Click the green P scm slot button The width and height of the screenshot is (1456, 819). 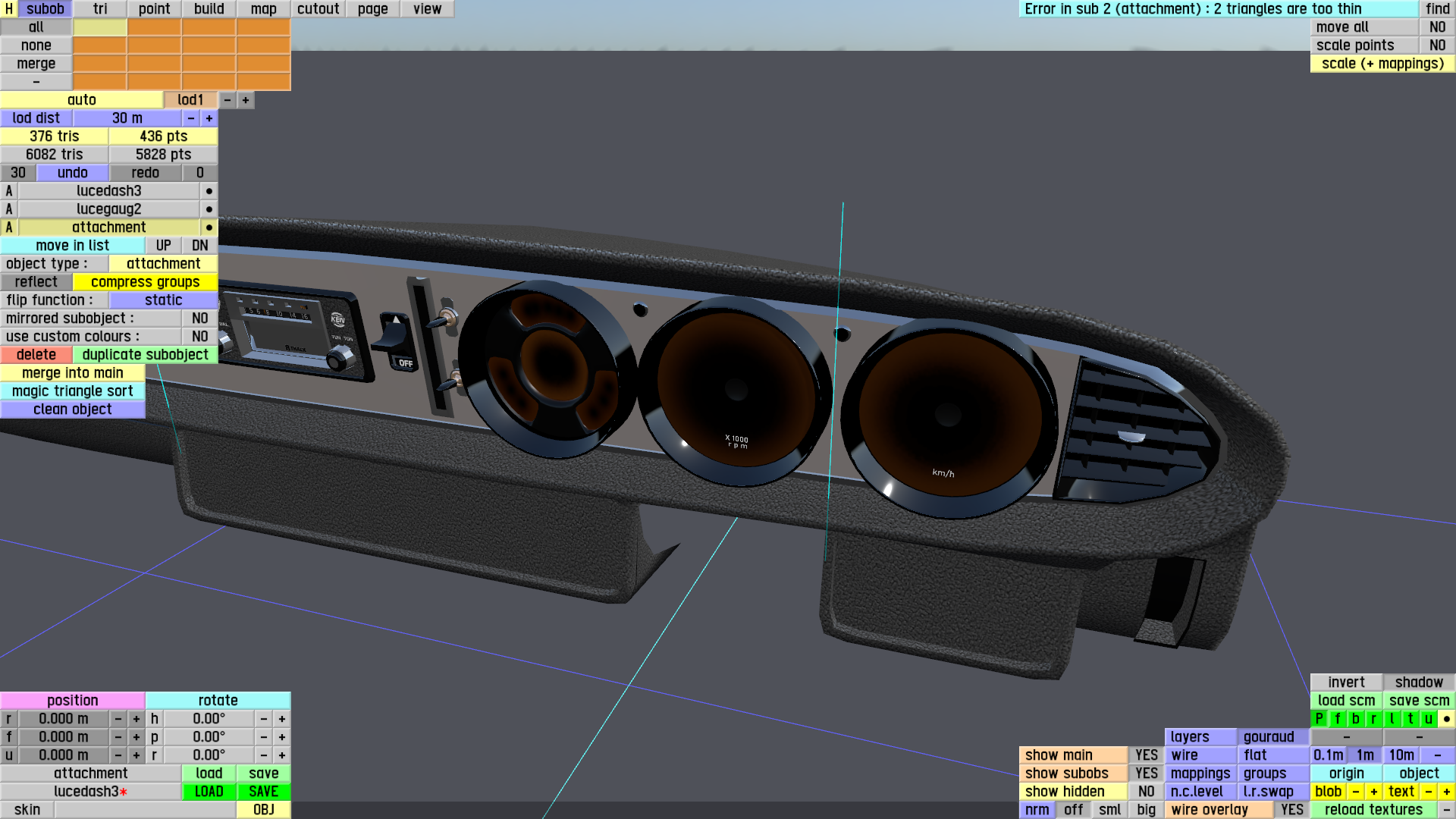(x=1319, y=719)
